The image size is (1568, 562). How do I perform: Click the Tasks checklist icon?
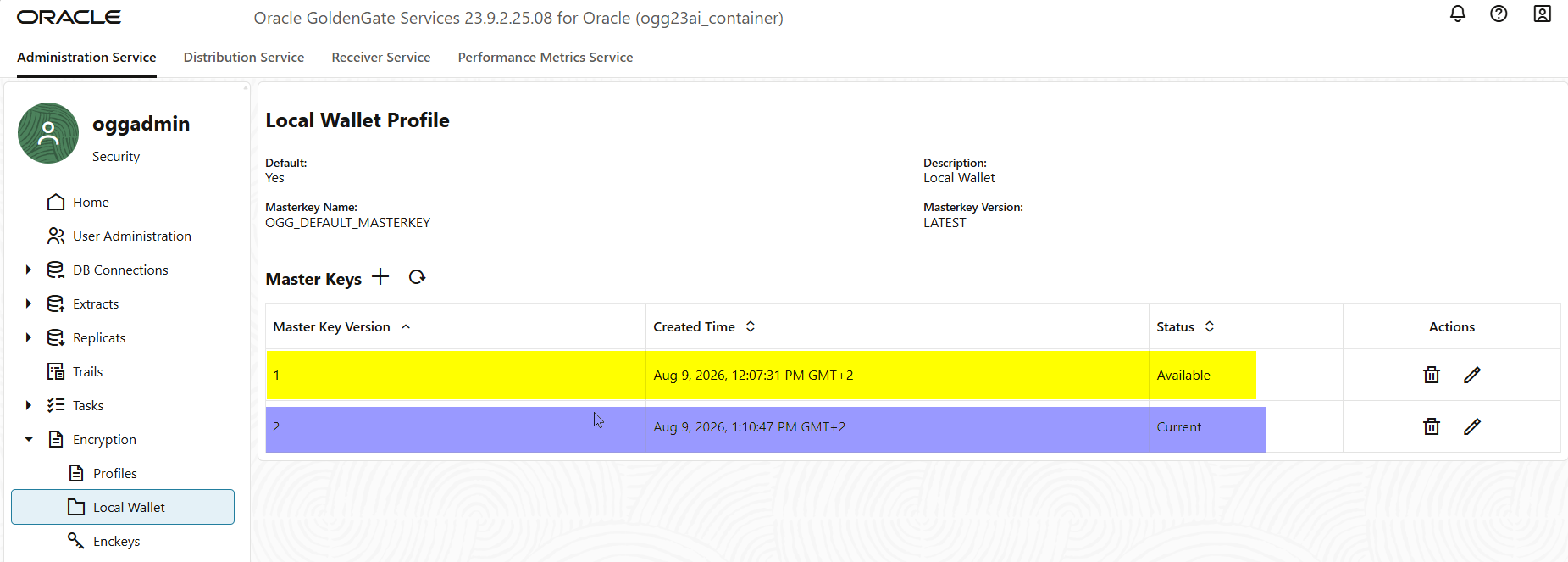[x=56, y=405]
